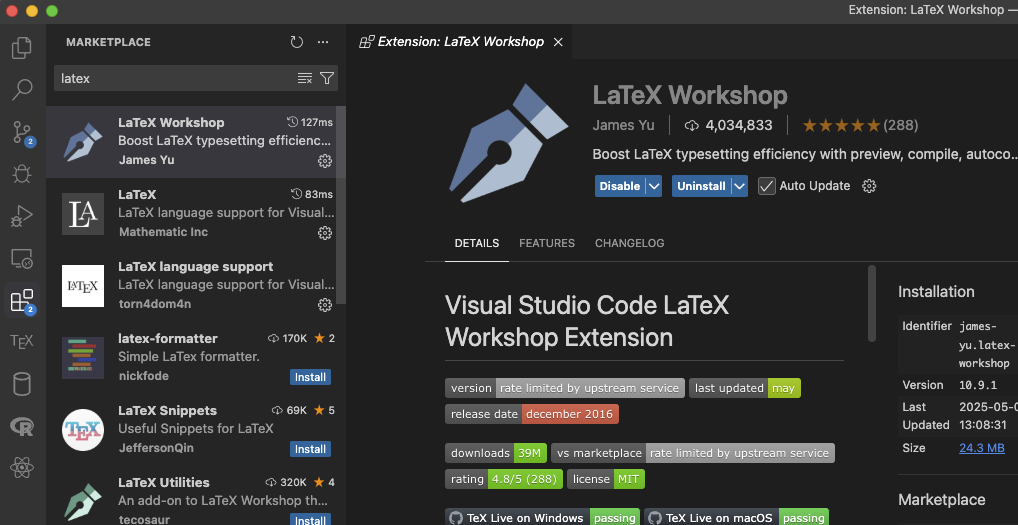
Task: Open the TeX sidebar view
Action: (x=22, y=342)
